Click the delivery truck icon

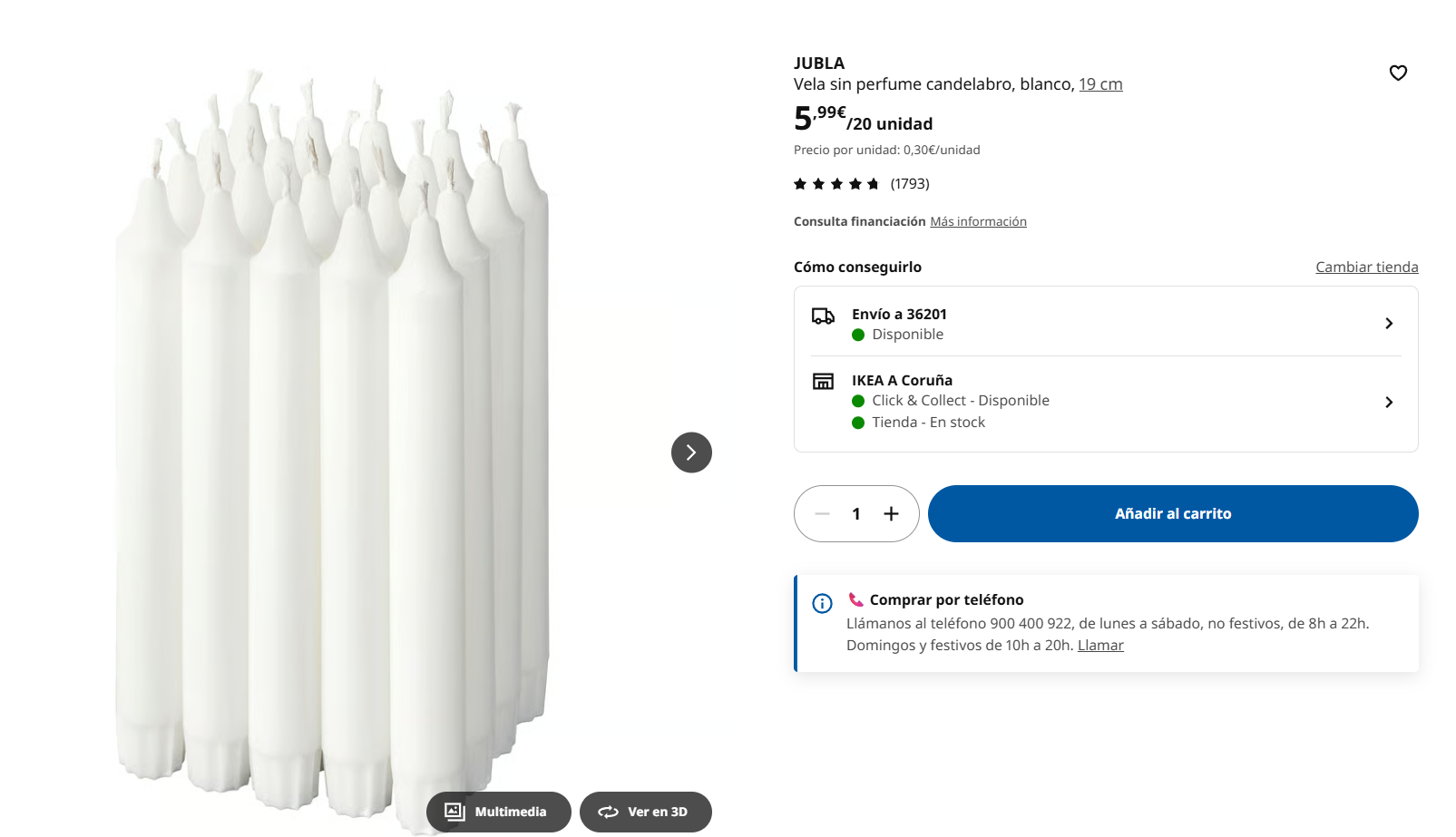823,316
